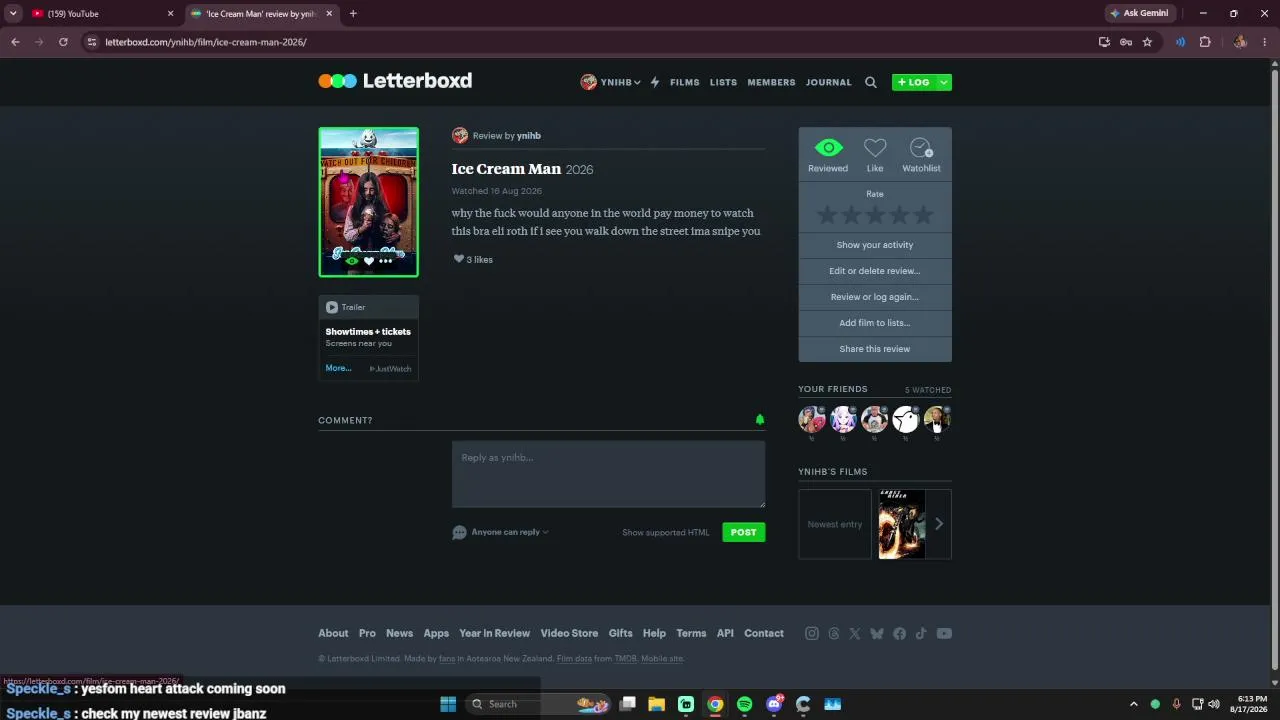Open the activity lightning bolt icon
This screenshot has height=720, width=1280.
(x=655, y=82)
